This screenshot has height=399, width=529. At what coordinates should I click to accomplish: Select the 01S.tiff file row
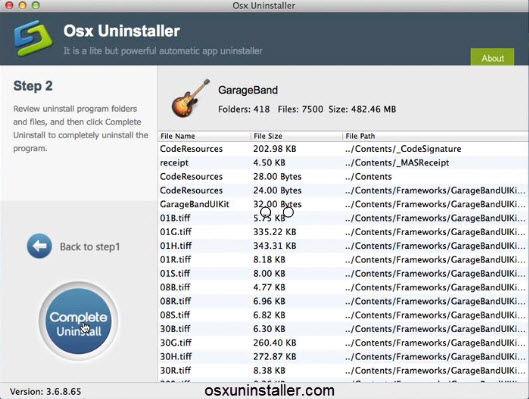point(343,273)
